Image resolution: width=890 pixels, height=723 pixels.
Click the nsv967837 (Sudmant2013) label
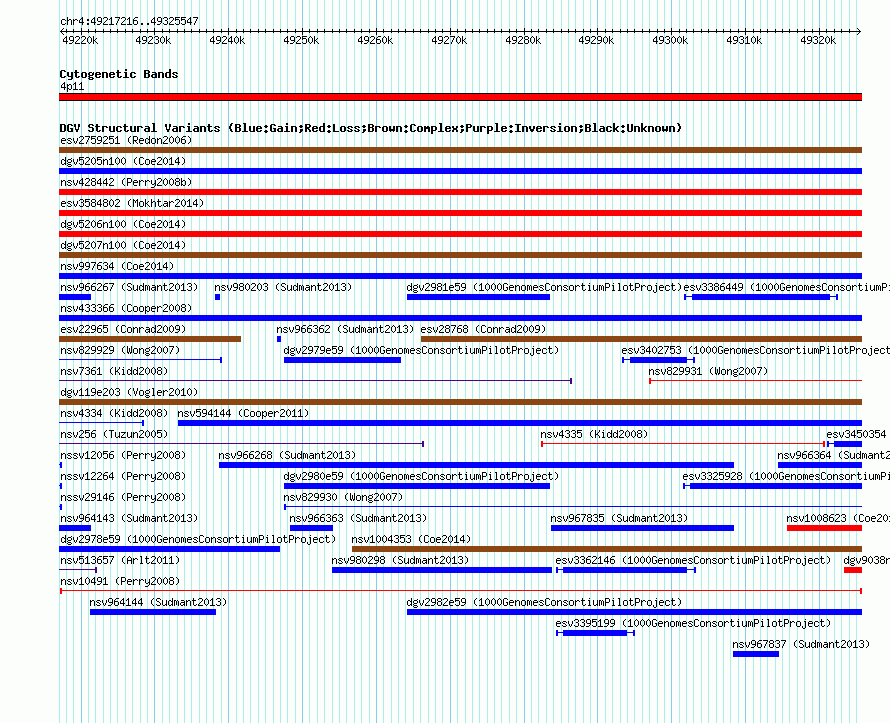[801, 644]
